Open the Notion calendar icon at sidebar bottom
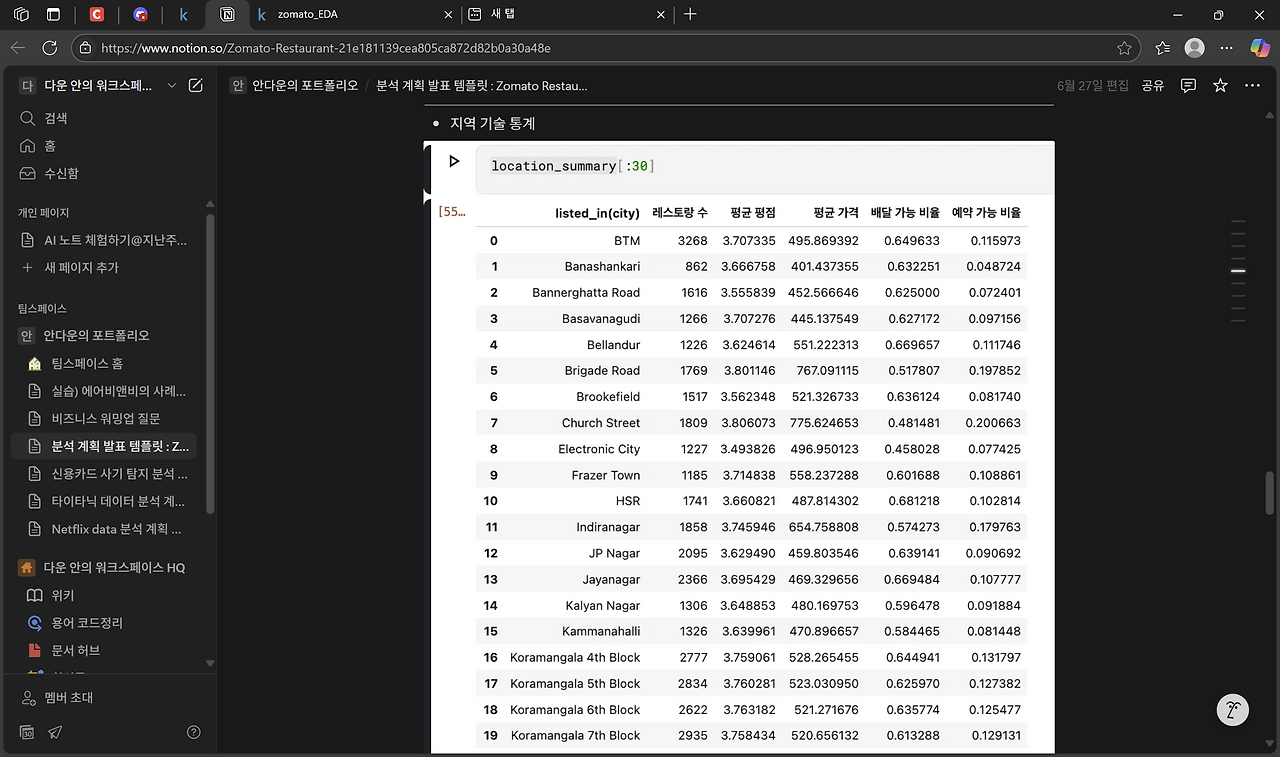1280x757 pixels. [x=27, y=732]
